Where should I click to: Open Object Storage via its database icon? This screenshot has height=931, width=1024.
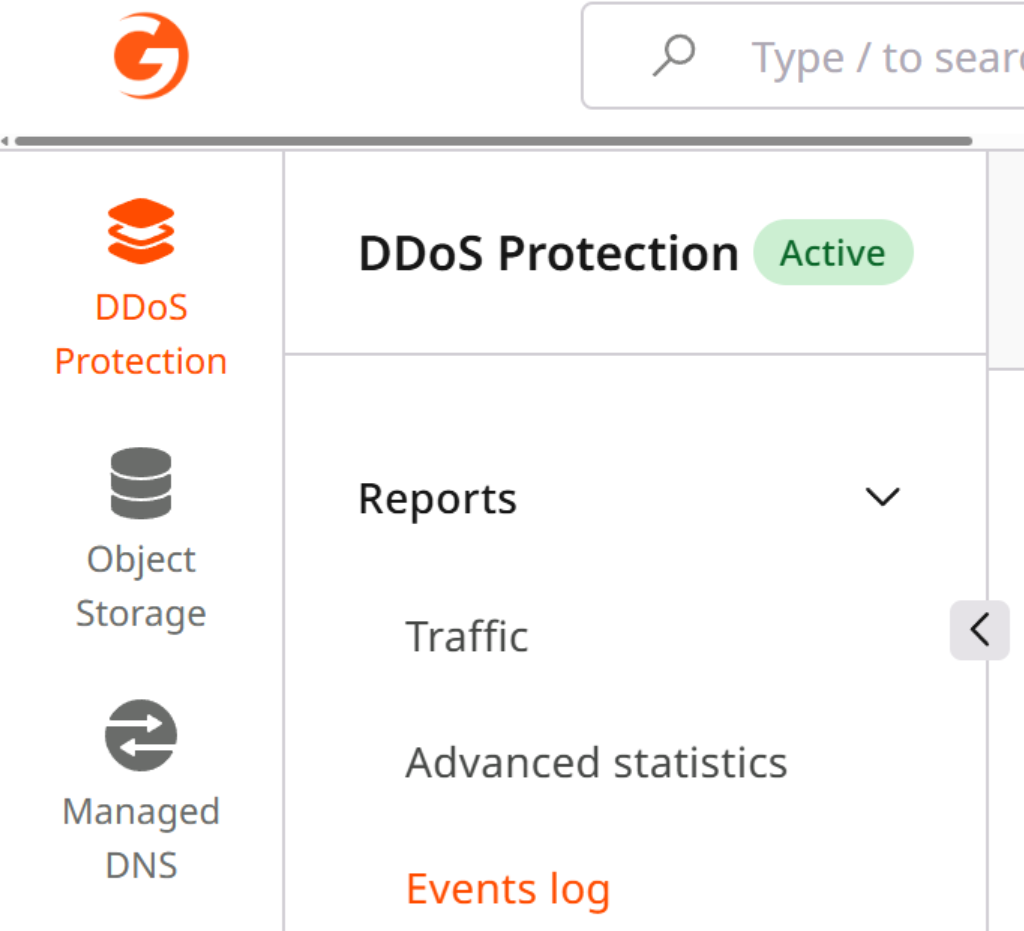[141, 483]
